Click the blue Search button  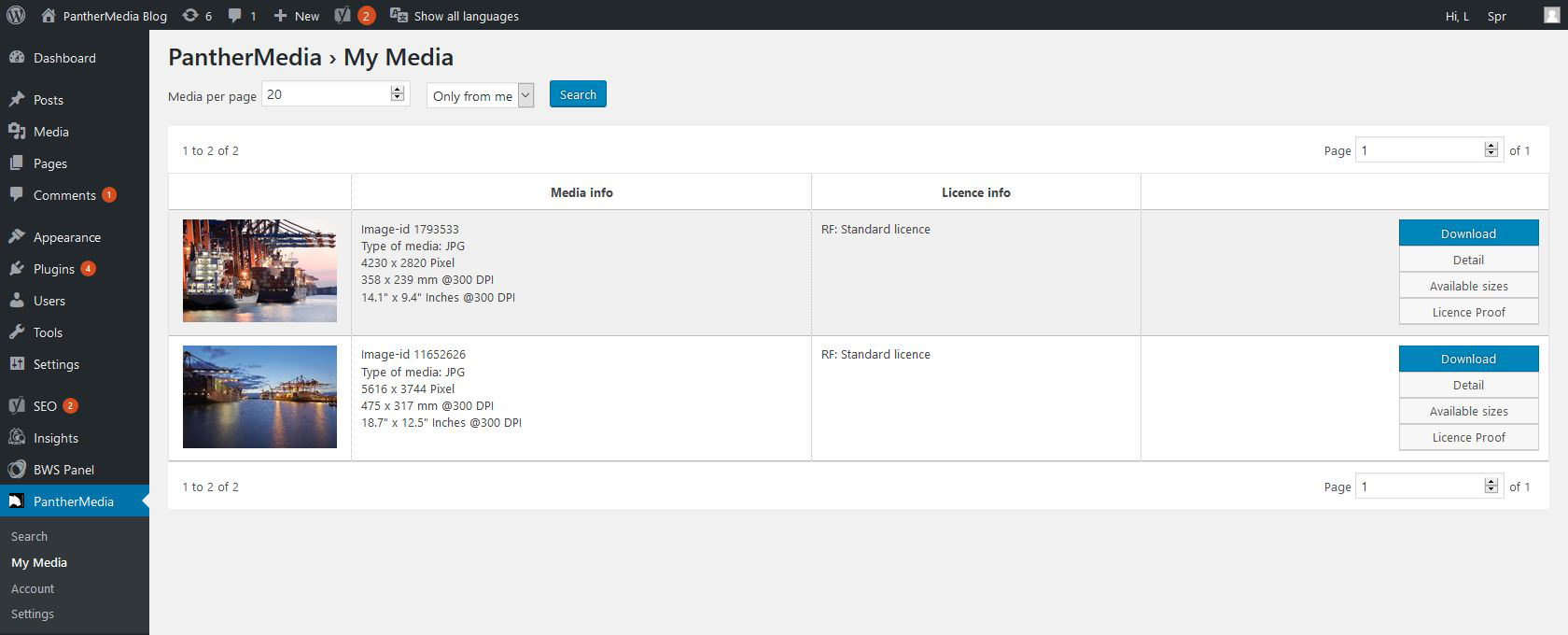tap(578, 94)
